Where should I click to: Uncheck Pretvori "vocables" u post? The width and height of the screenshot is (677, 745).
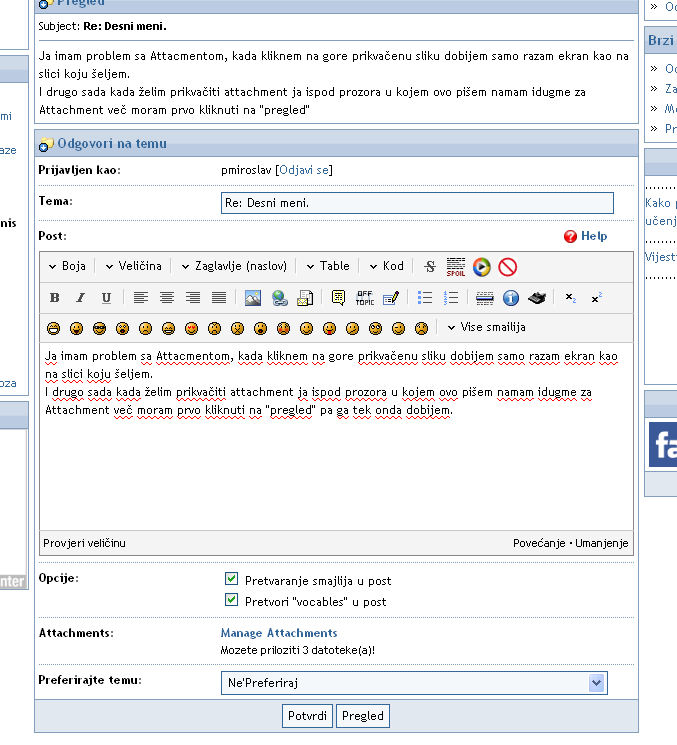coord(232,601)
